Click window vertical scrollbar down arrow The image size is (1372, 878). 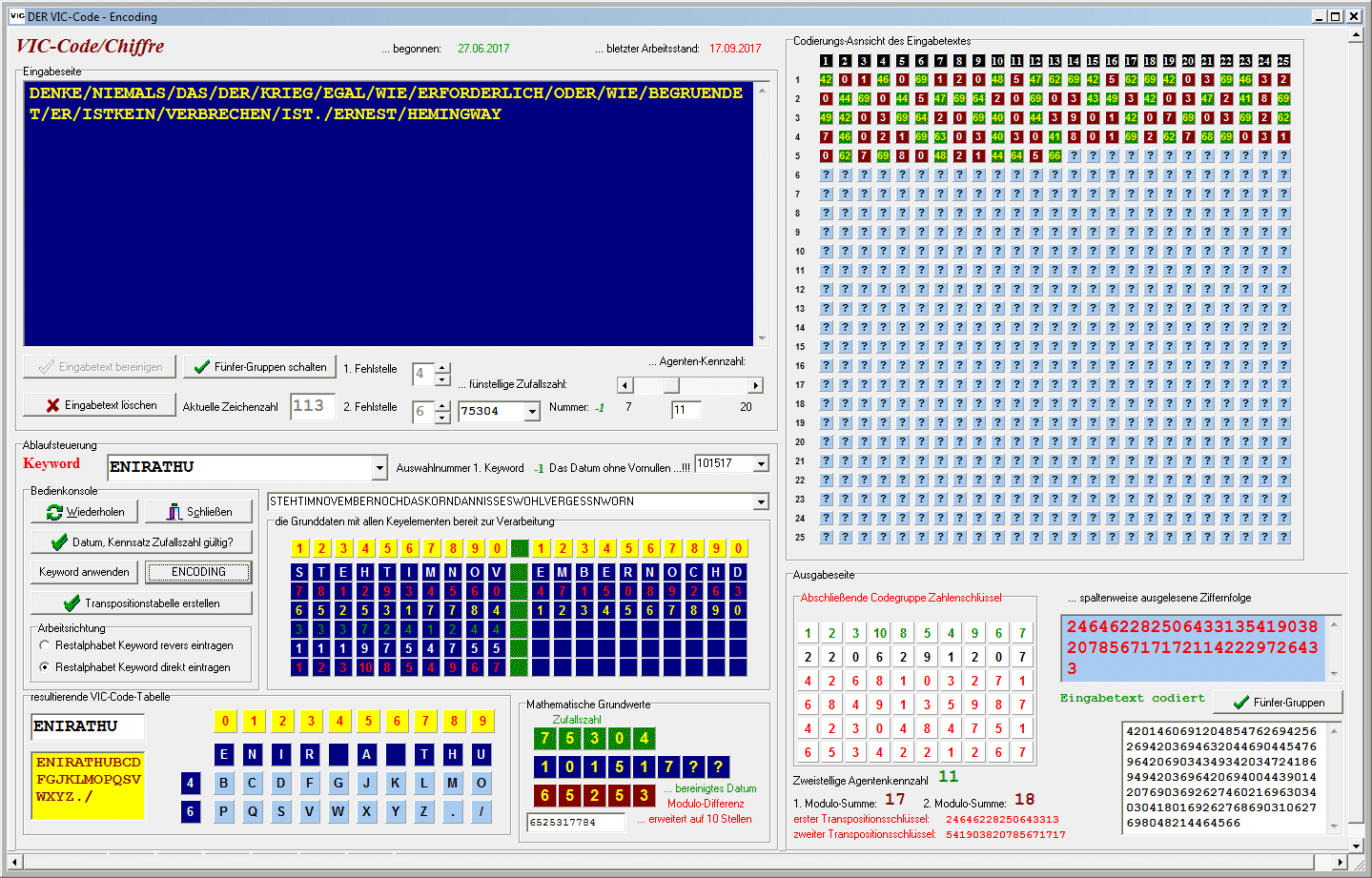point(1356,846)
